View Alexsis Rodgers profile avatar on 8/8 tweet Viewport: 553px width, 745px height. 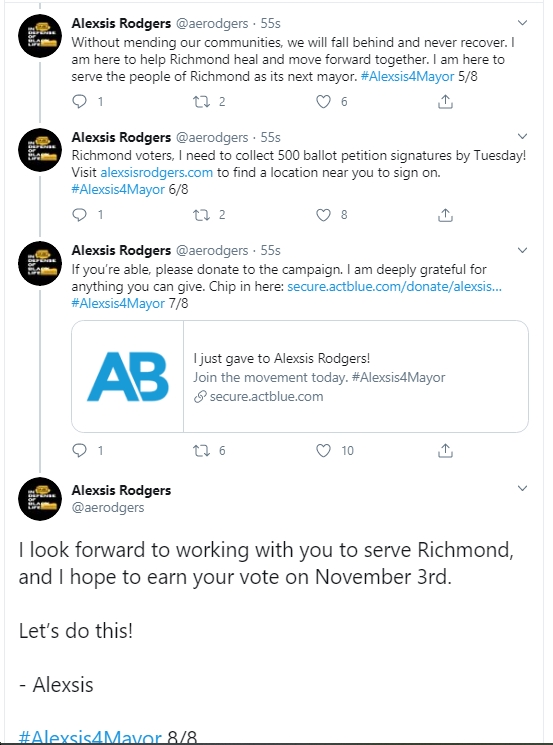click(x=40, y=499)
